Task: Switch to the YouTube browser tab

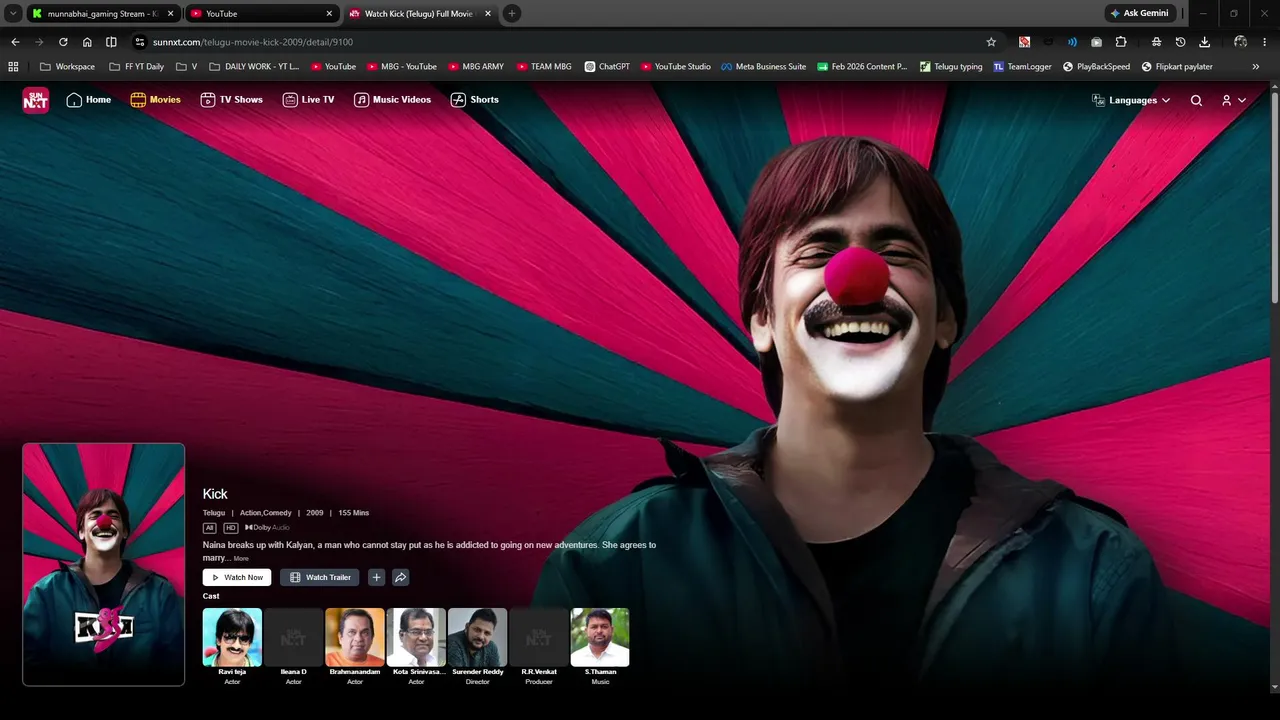Action: pyautogui.click(x=262, y=14)
